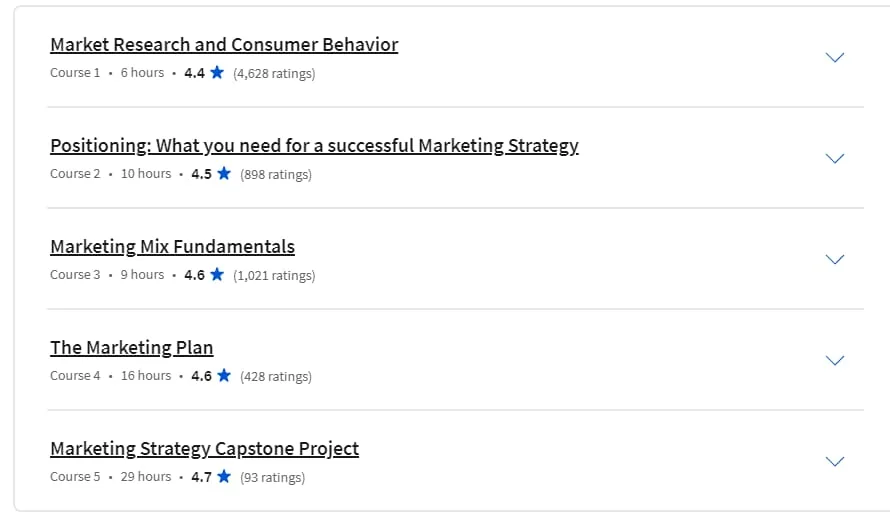
Task: Click the star next to 428 ratings
Action: tap(224, 375)
